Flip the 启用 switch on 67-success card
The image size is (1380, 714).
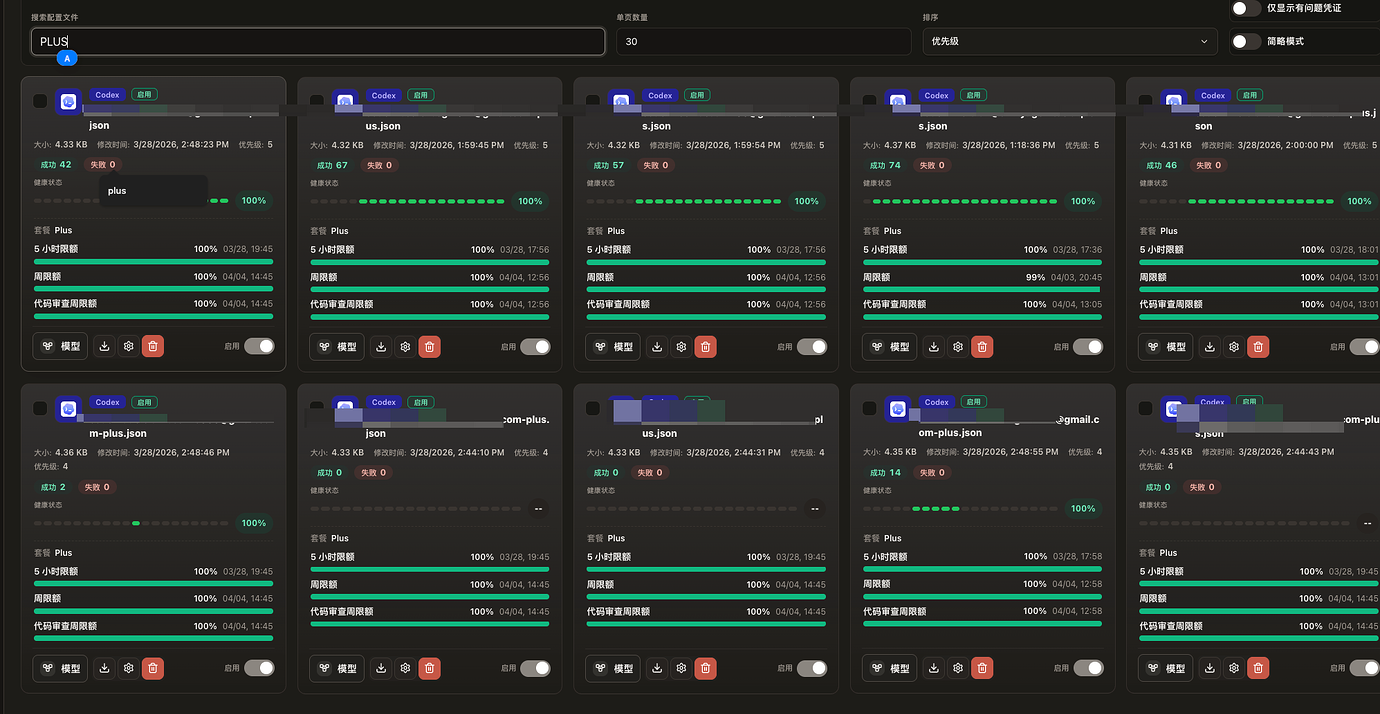[x=535, y=347]
